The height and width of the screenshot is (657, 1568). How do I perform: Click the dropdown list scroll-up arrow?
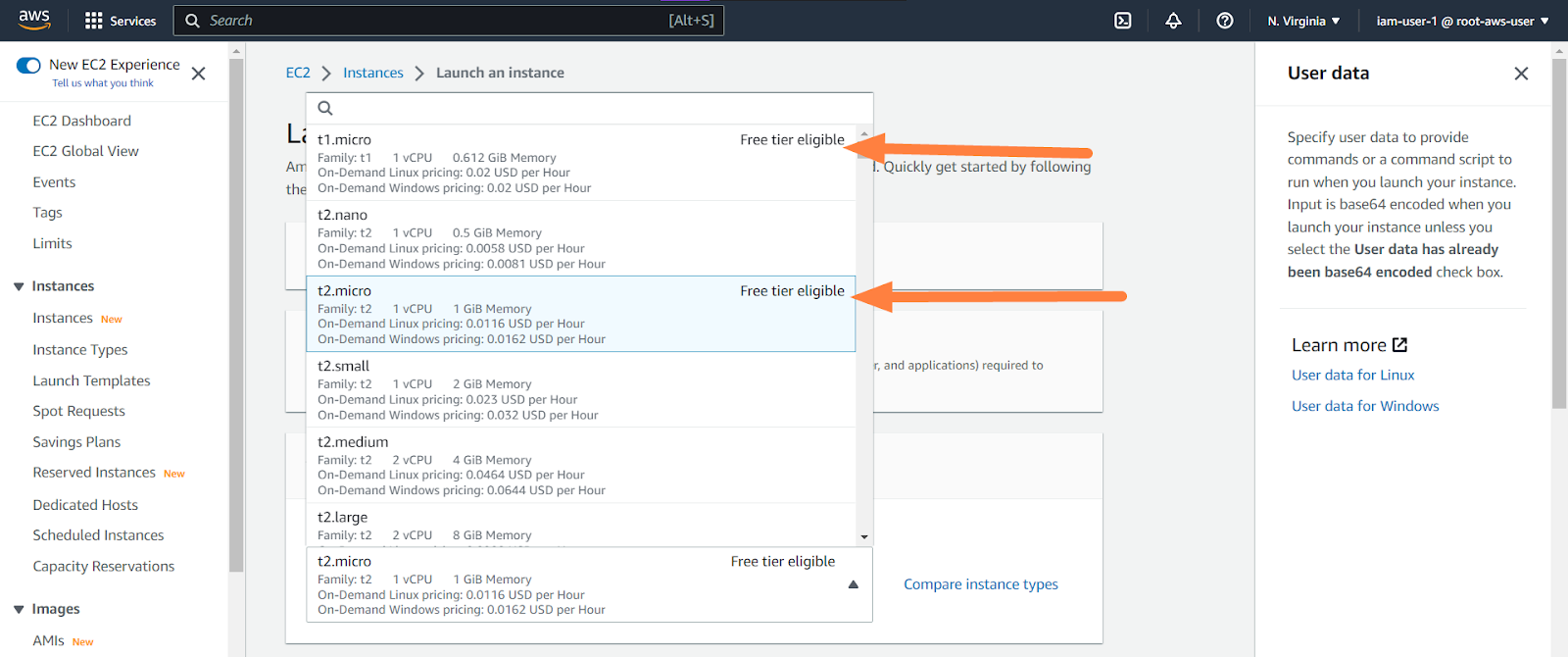coord(864,132)
